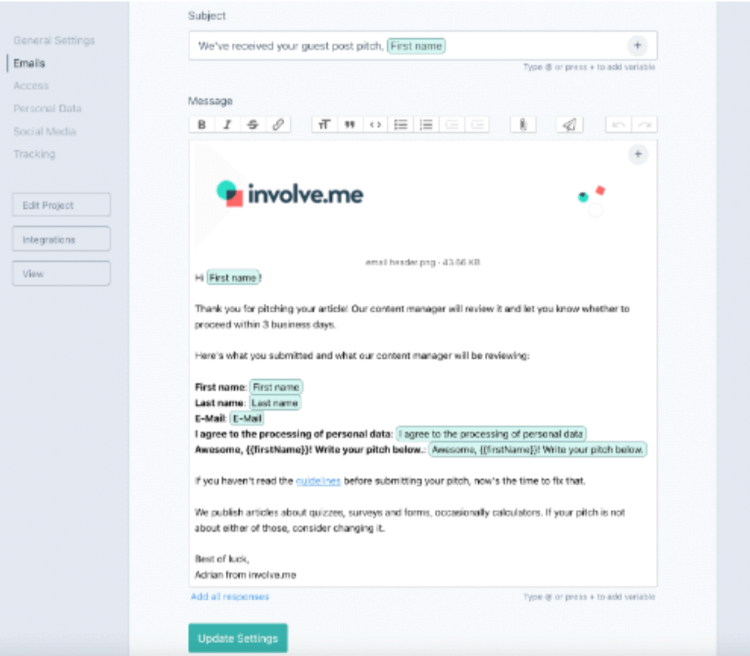750x656 pixels.
Task: Open Social Media settings
Action: (x=44, y=131)
